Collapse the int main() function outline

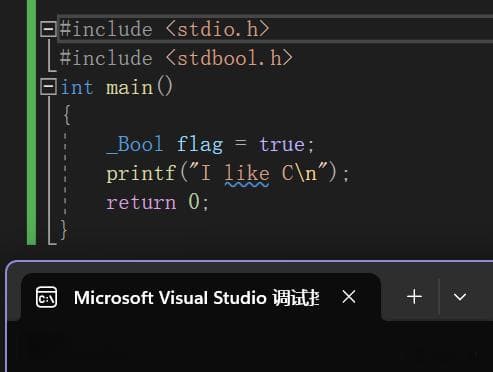(48, 87)
